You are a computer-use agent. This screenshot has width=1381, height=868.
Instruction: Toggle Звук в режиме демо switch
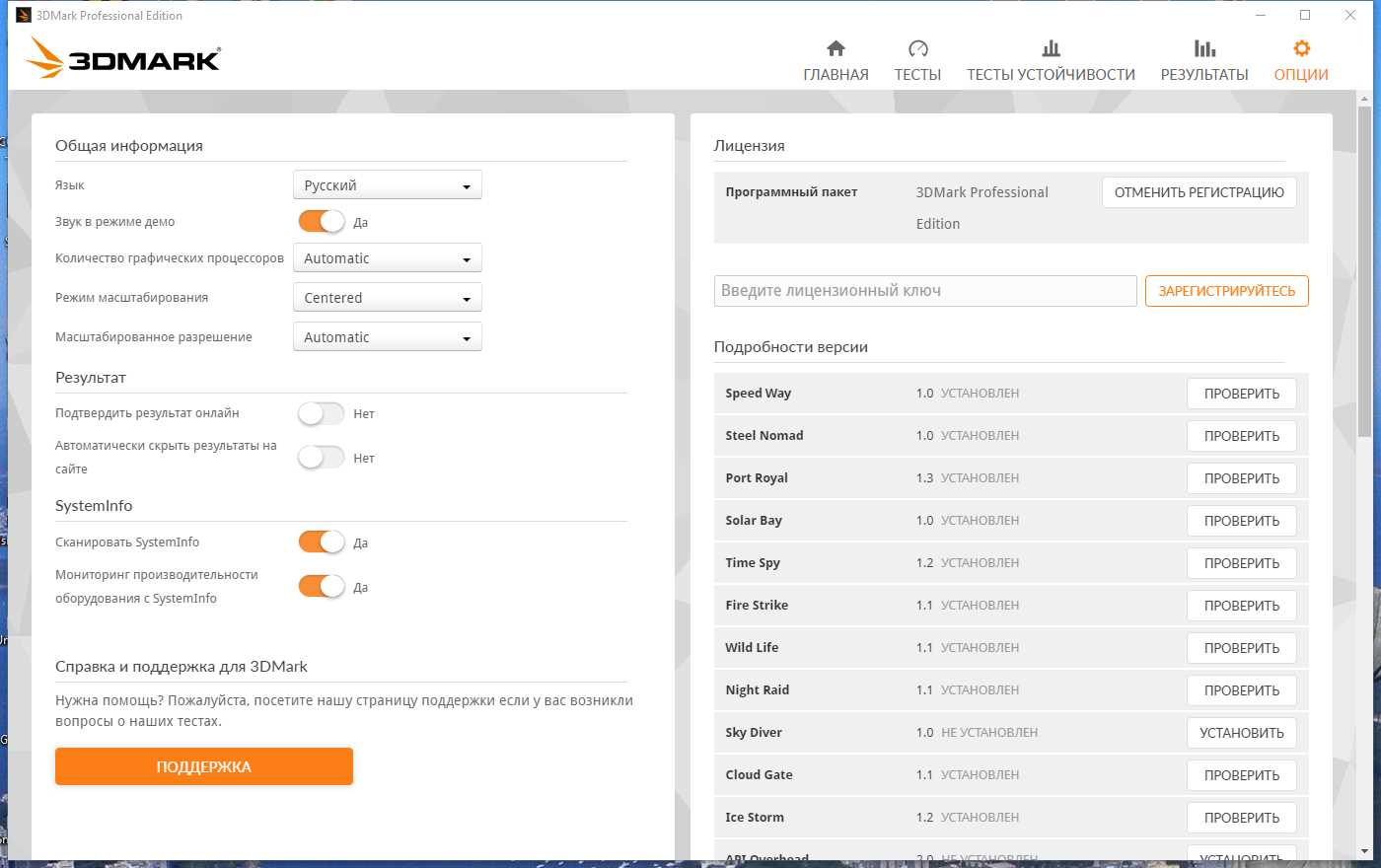322,222
